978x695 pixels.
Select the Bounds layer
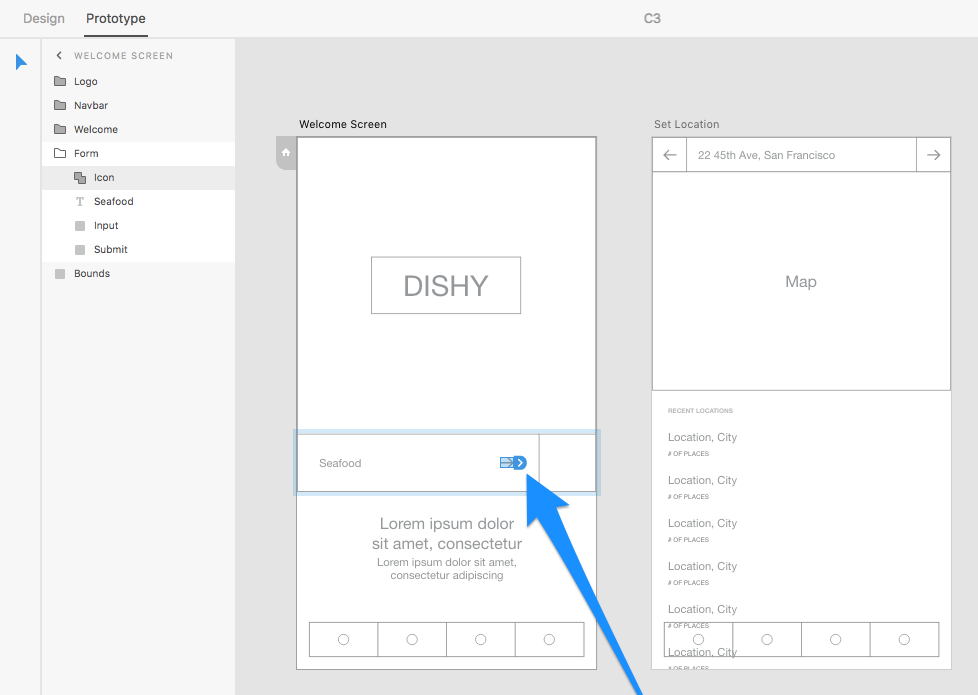click(91, 273)
